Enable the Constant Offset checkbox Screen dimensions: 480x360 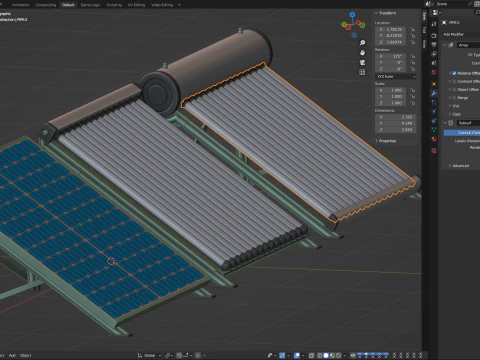454,81
